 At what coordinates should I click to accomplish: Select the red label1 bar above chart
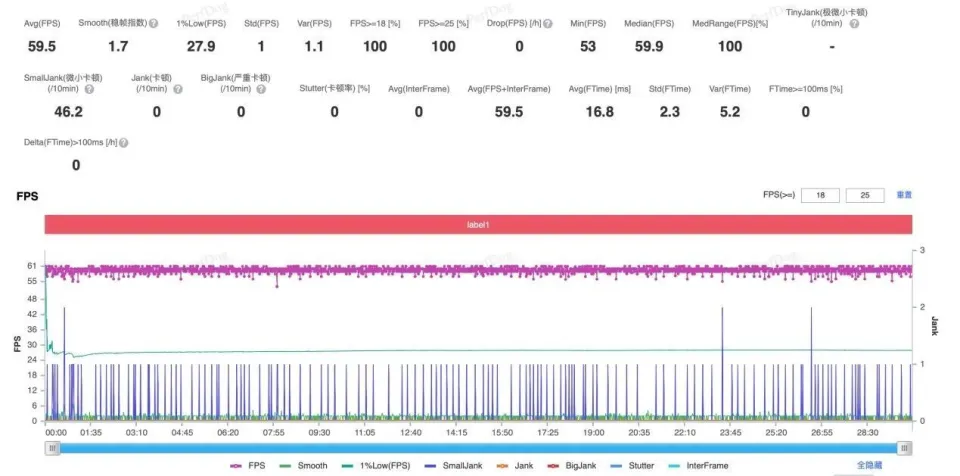(x=478, y=225)
